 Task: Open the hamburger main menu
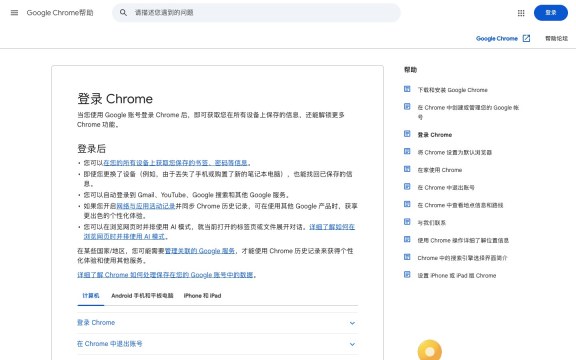[x=14, y=13]
